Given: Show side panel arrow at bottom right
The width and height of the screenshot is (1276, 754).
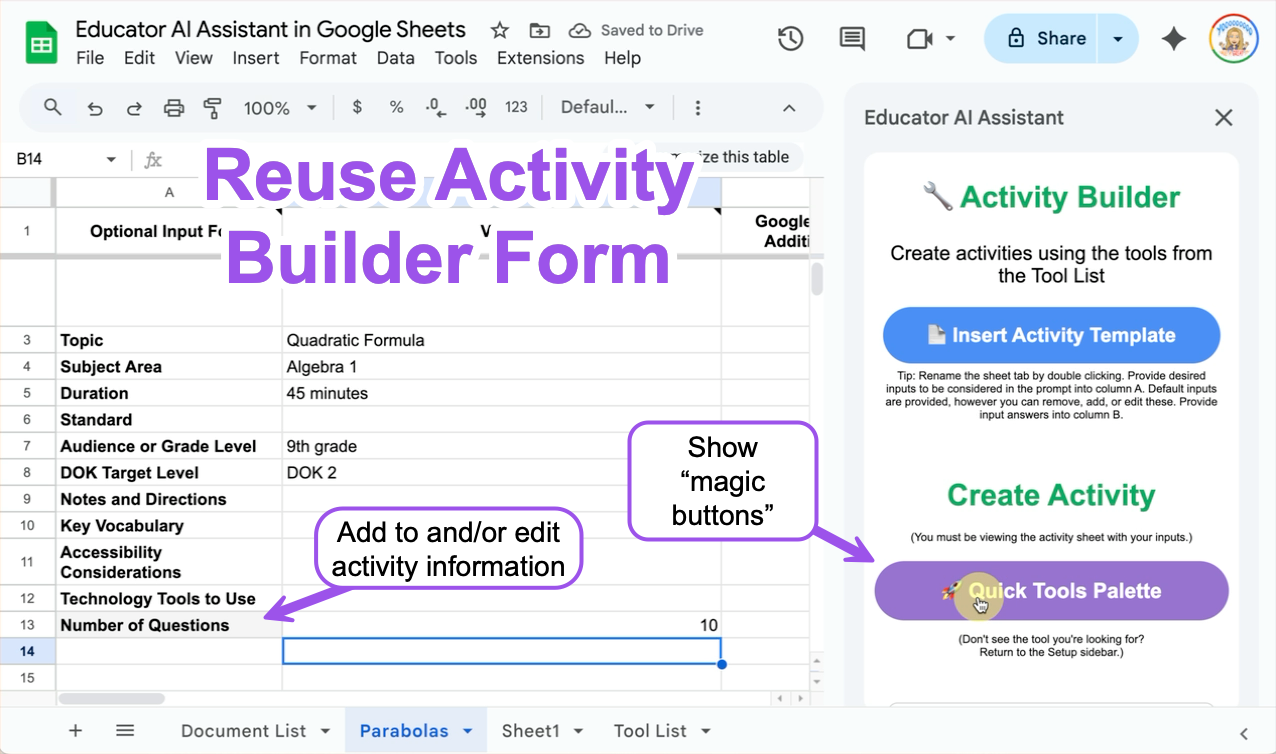Looking at the screenshot, I should click(x=1244, y=734).
